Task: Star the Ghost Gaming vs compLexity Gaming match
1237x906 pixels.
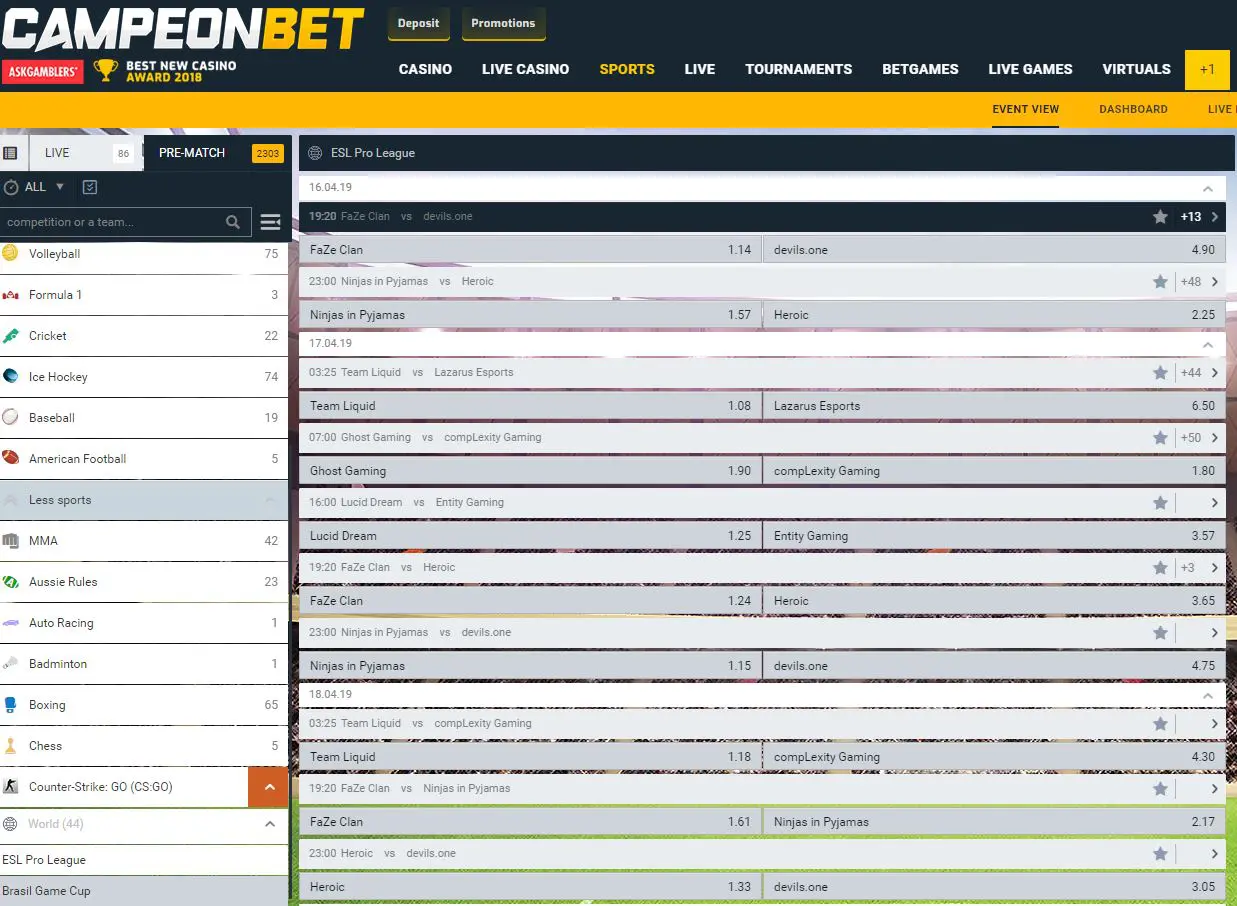Action: pyautogui.click(x=1160, y=438)
